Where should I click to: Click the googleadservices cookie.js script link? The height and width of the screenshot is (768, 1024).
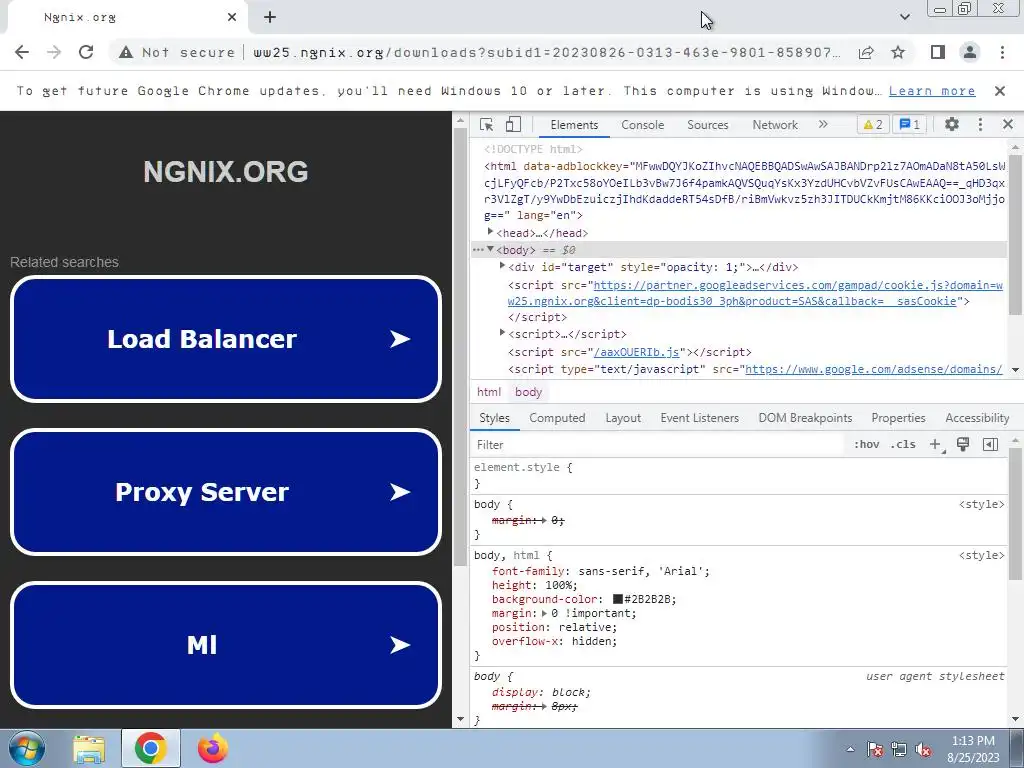(x=755, y=293)
